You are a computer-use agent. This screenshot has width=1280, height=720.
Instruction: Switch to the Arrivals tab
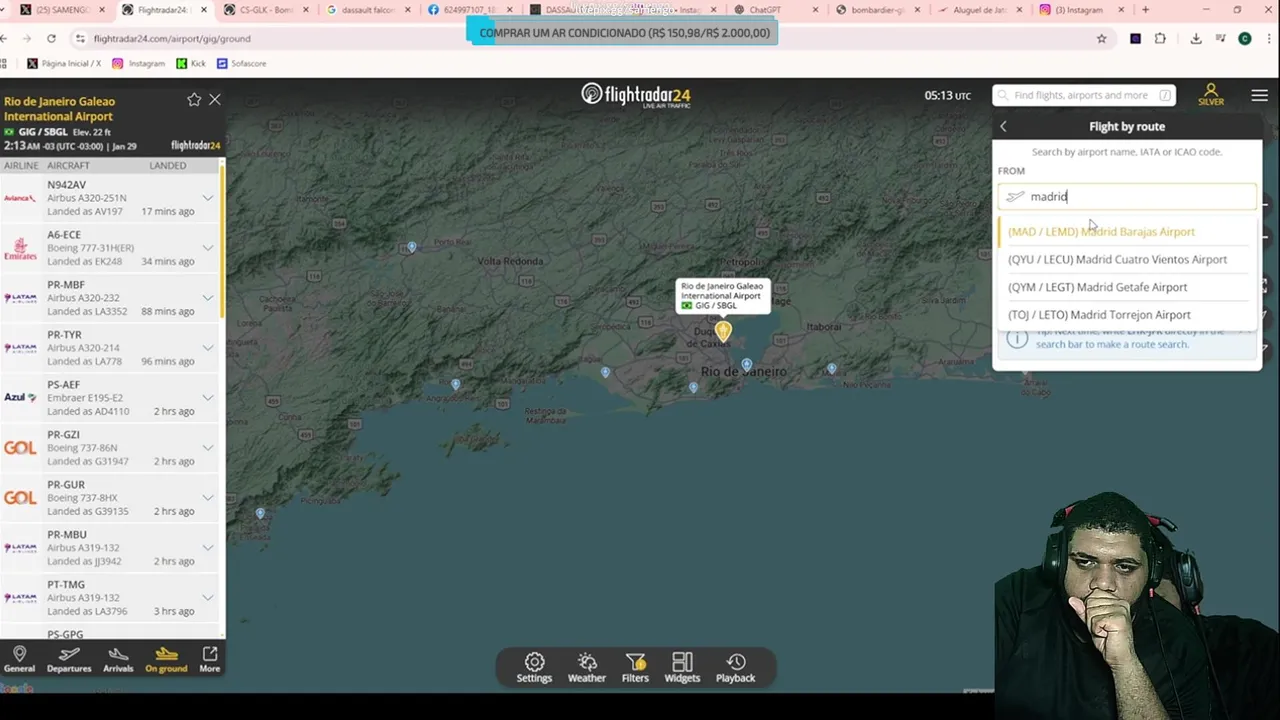pyautogui.click(x=118, y=659)
